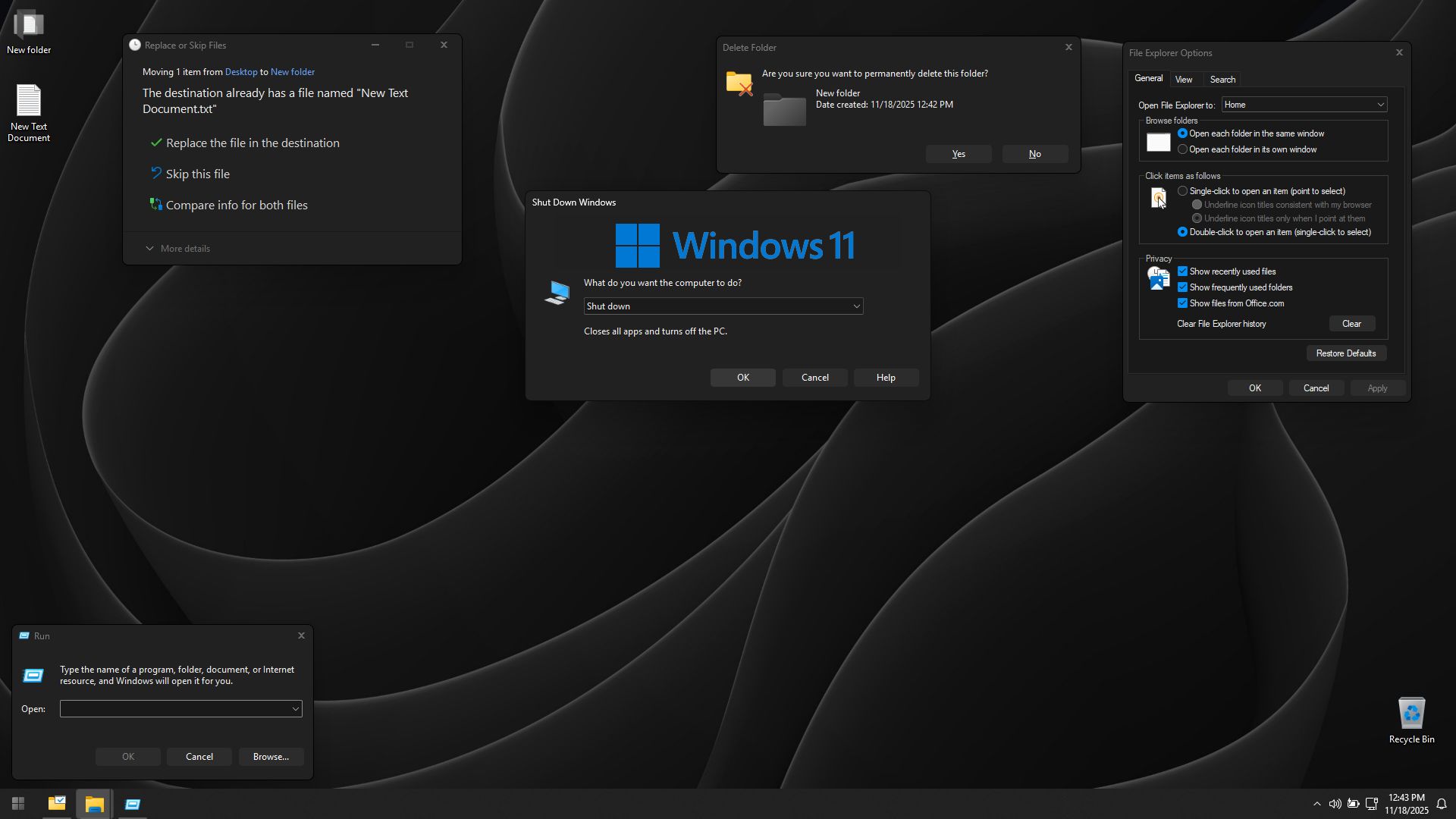Image resolution: width=1456 pixels, height=819 pixels.
Task: Open the volume speaker tray icon
Action: pos(1335,804)
